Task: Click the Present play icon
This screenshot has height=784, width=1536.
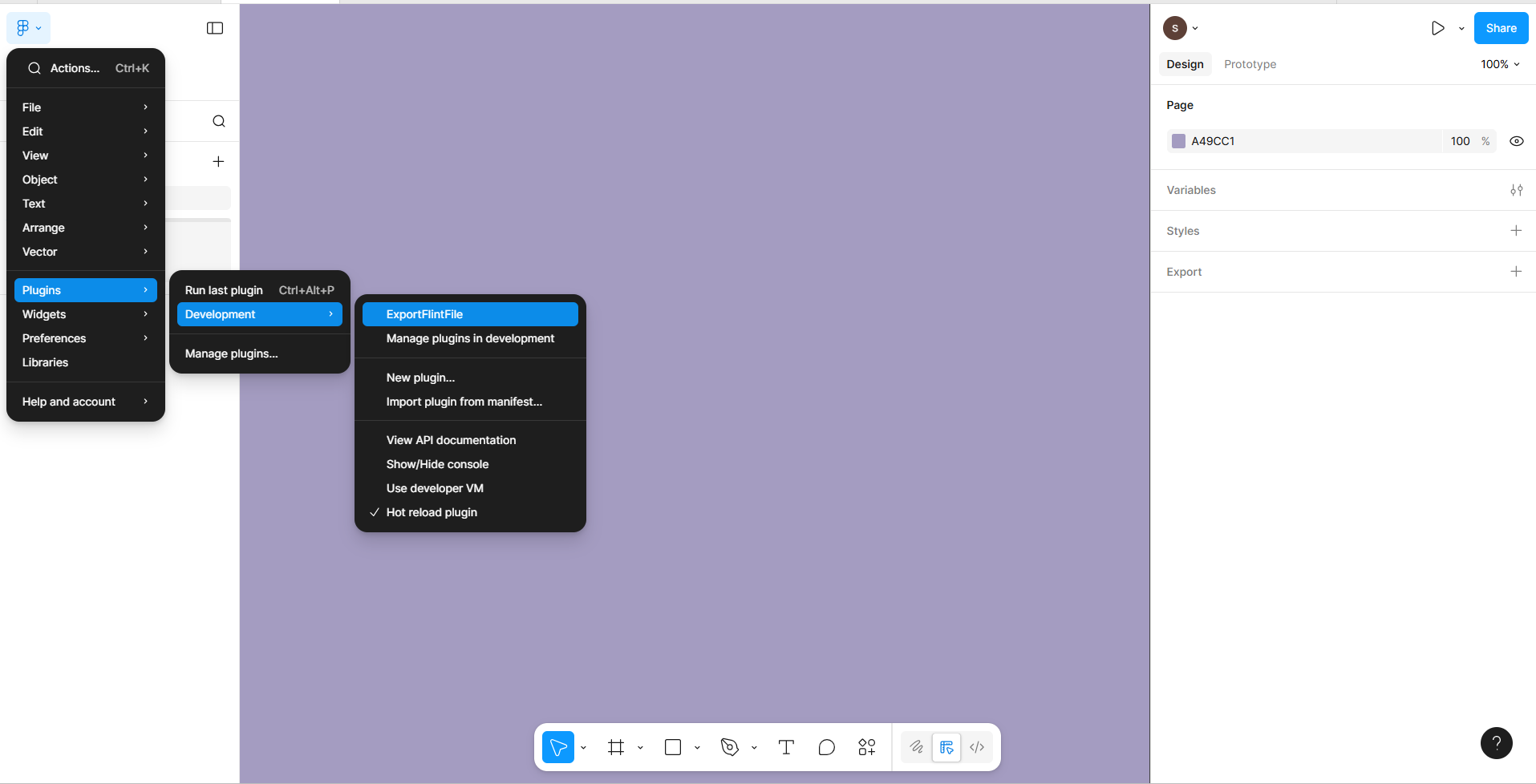Action: click(1438, 28)
